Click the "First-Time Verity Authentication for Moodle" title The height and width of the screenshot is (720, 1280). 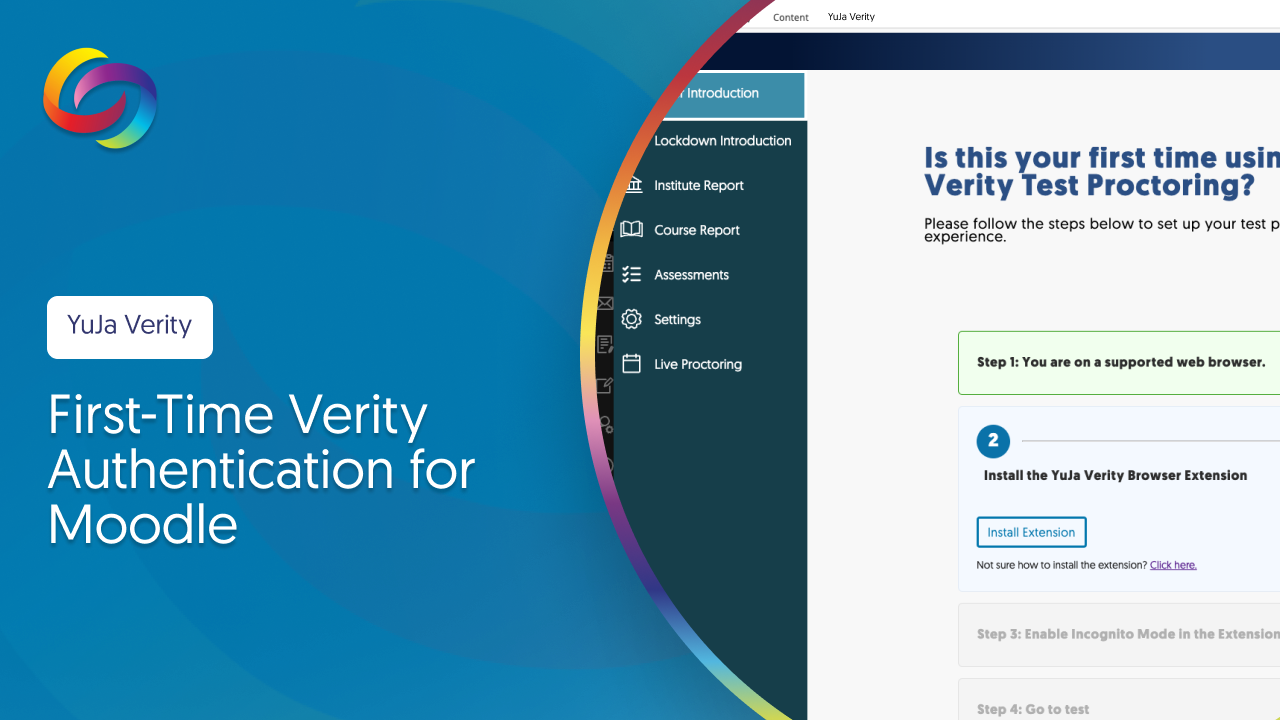[262, 470]
